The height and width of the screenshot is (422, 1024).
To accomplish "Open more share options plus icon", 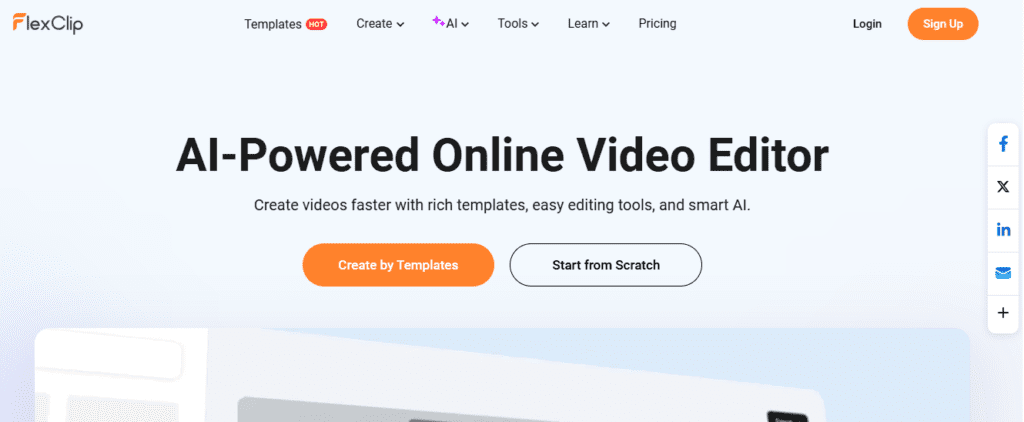I will (1003, 313).
